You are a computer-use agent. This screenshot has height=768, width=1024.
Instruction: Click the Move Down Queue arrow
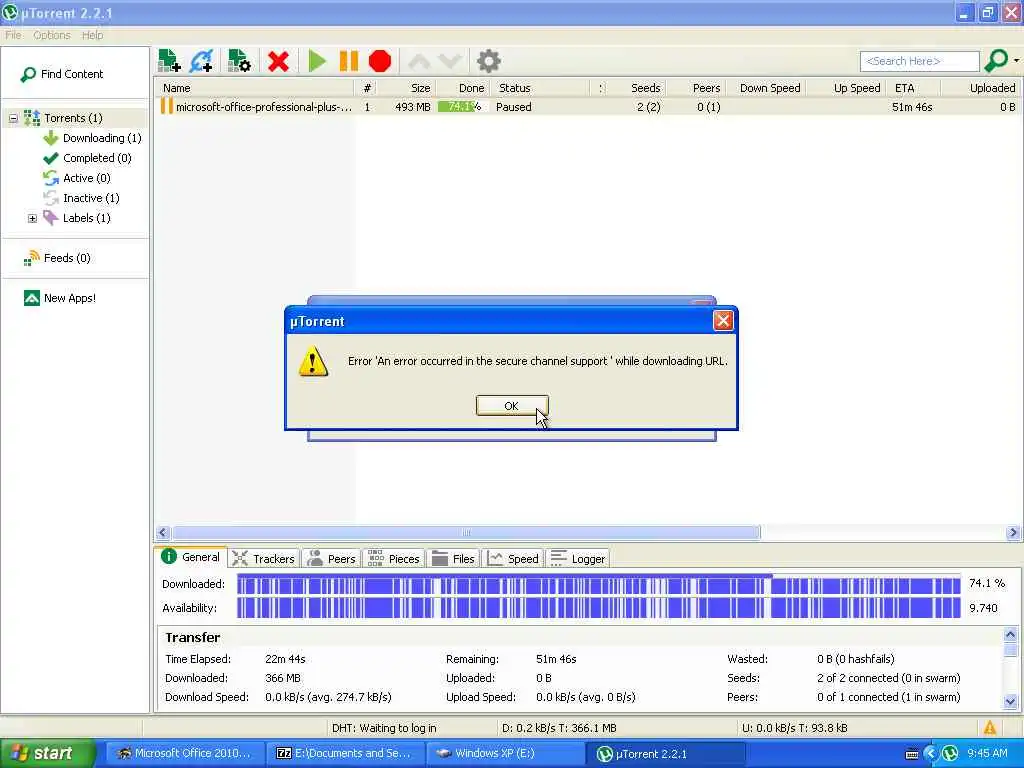(x=450, y=61)
